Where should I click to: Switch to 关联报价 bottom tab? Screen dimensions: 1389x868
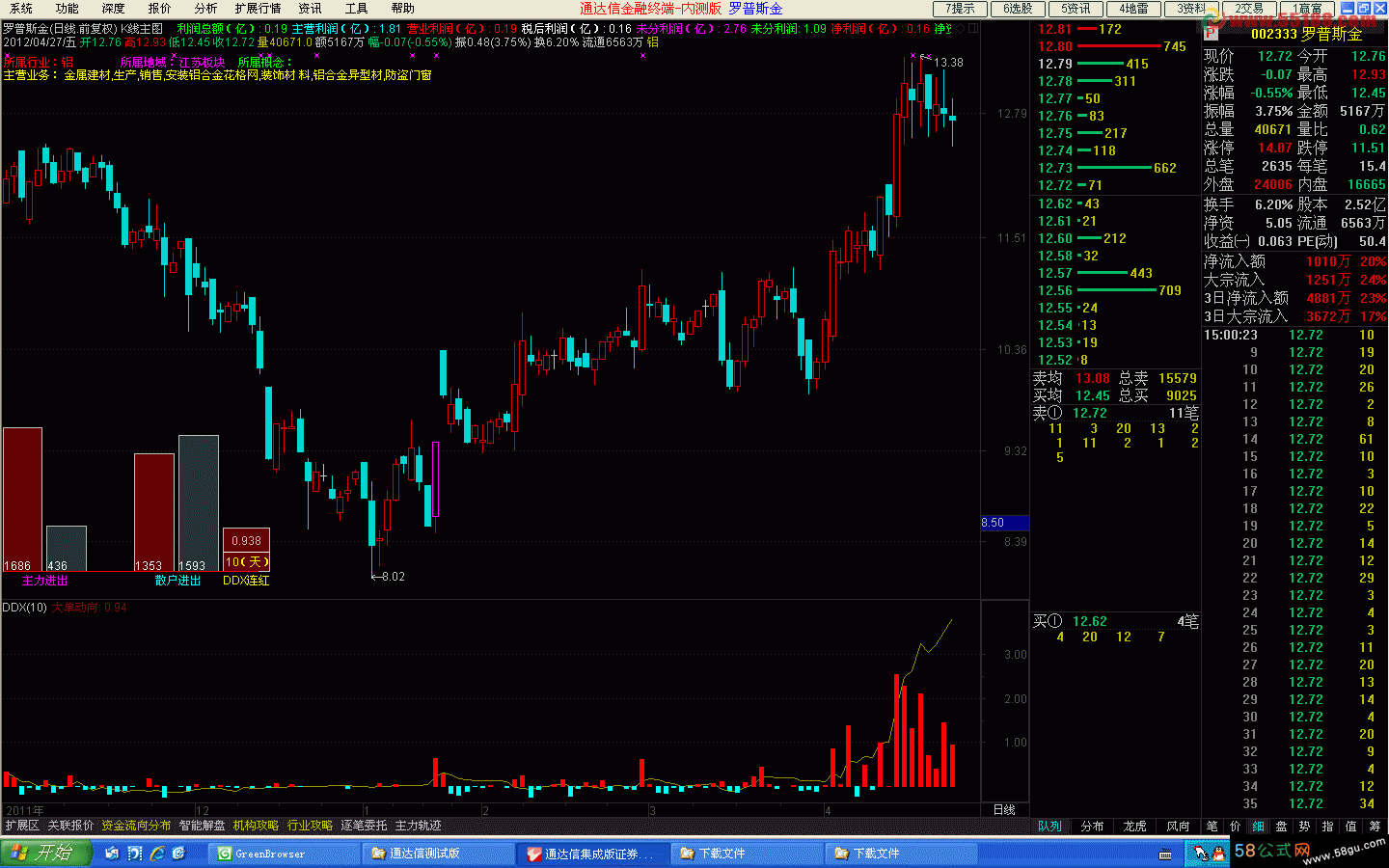coord(70,826)
